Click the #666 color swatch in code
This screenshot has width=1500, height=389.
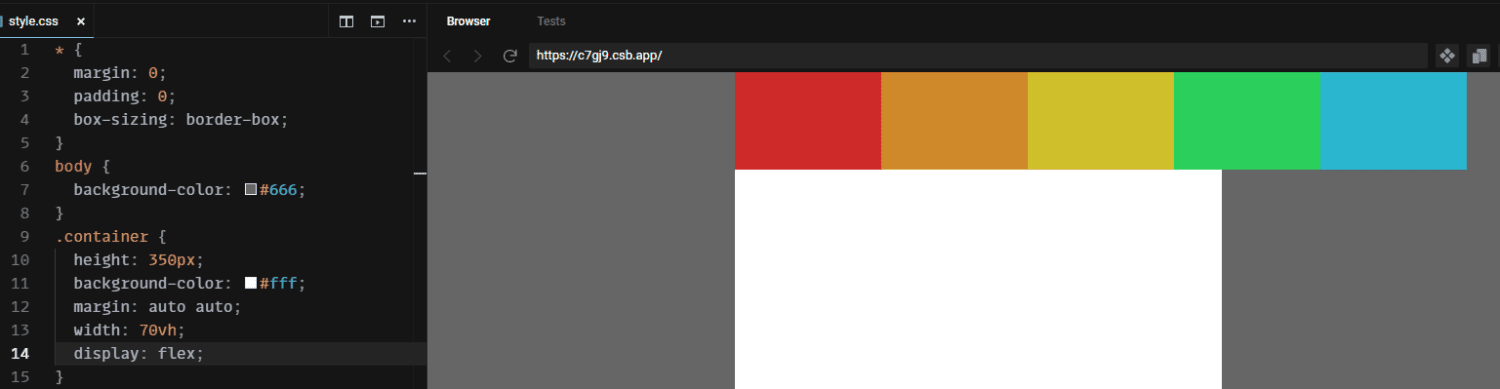[x=251, y=189]
